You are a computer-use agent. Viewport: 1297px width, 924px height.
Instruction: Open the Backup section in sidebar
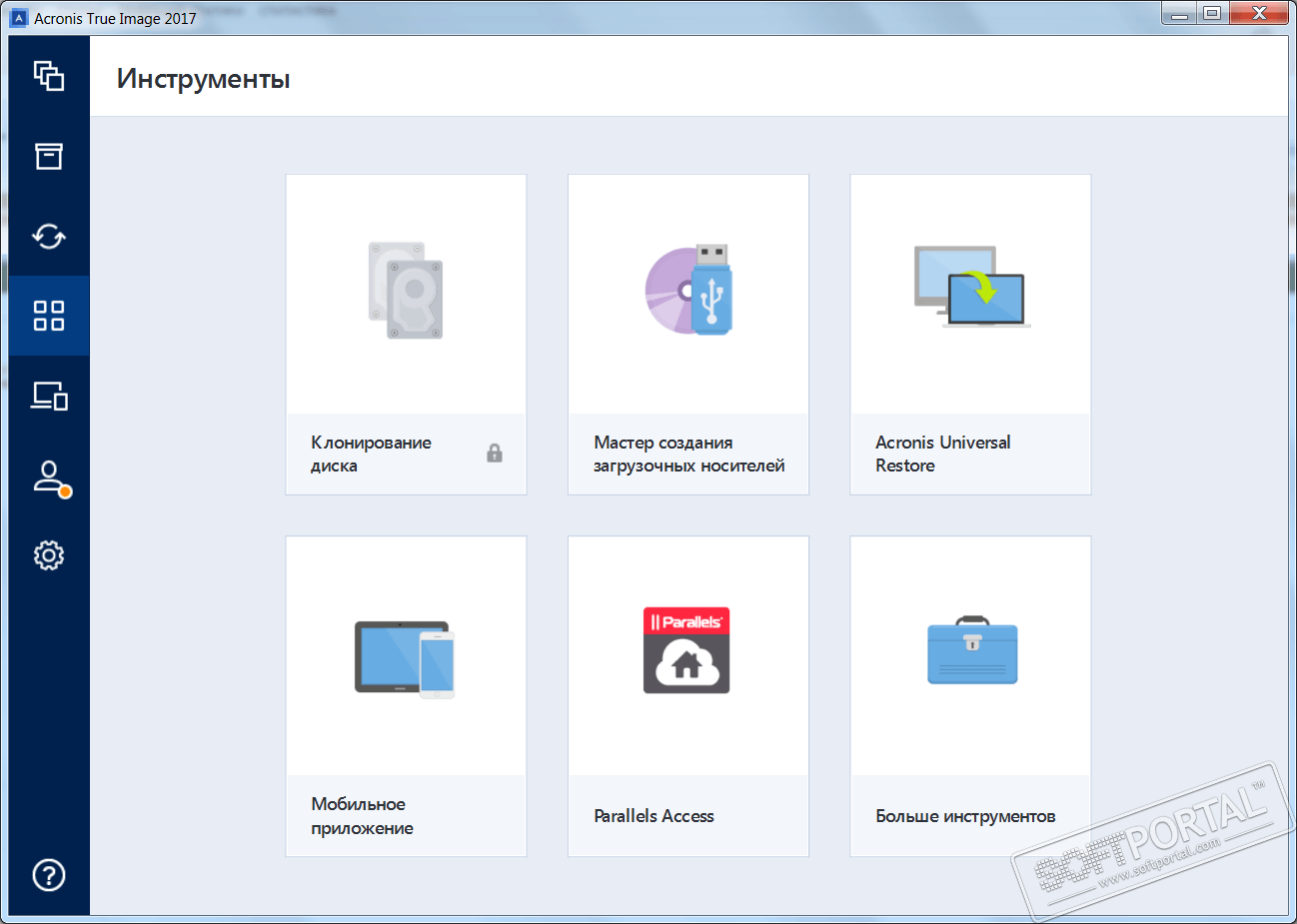pyautogui.click(x=49, y=76)
